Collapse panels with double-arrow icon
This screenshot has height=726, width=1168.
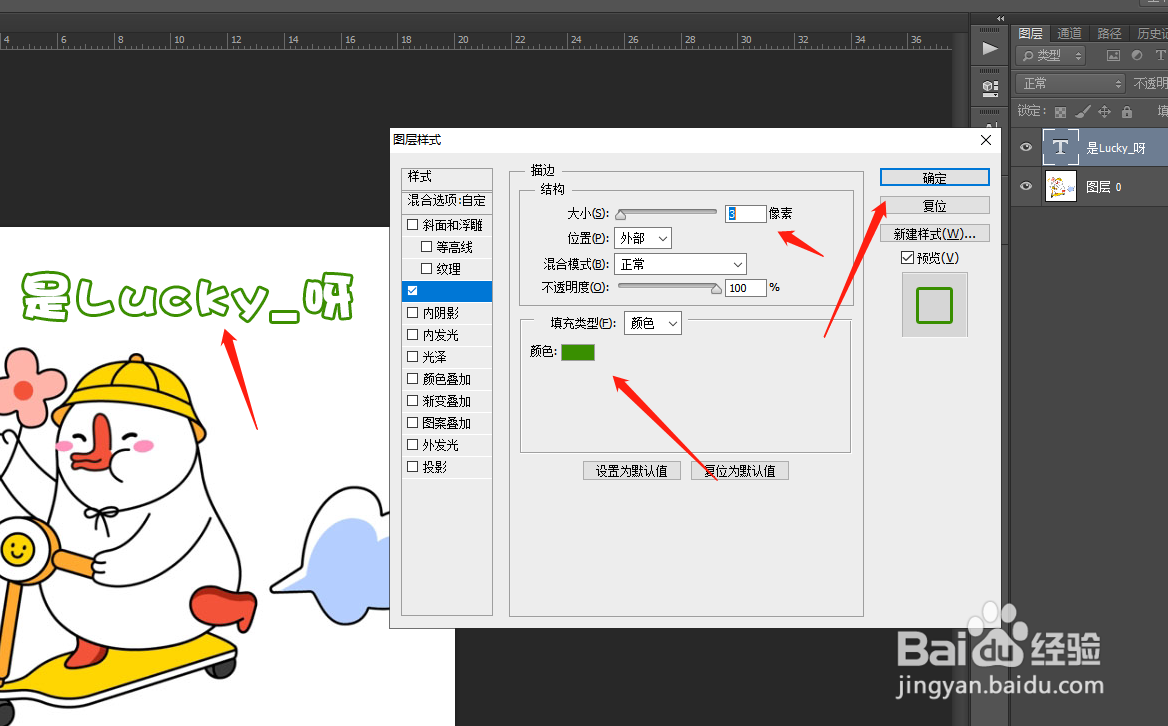[1000, 19]
